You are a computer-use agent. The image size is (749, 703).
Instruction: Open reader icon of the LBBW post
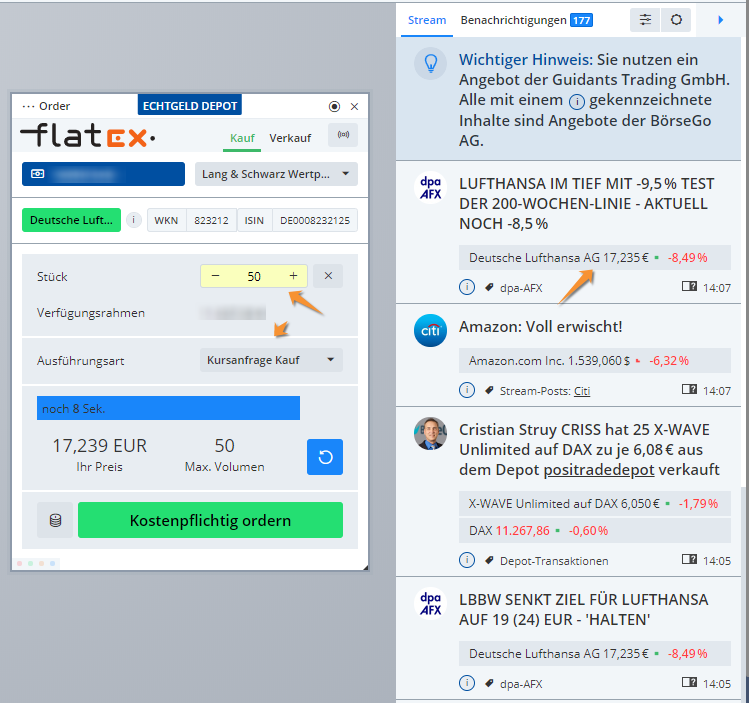tap(689, 682)
